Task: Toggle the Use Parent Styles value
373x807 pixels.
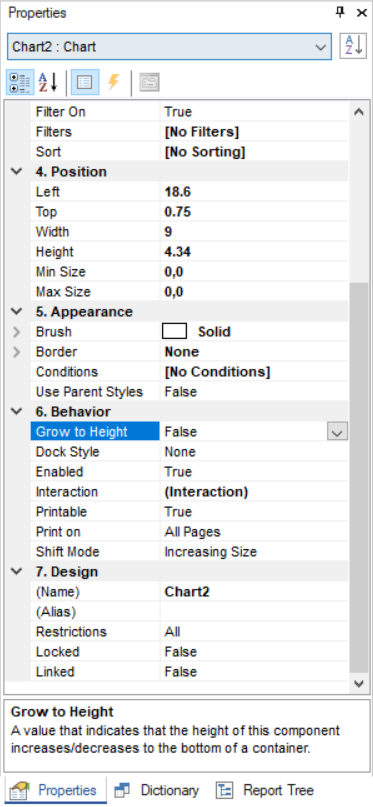Action: coord(254,392)
